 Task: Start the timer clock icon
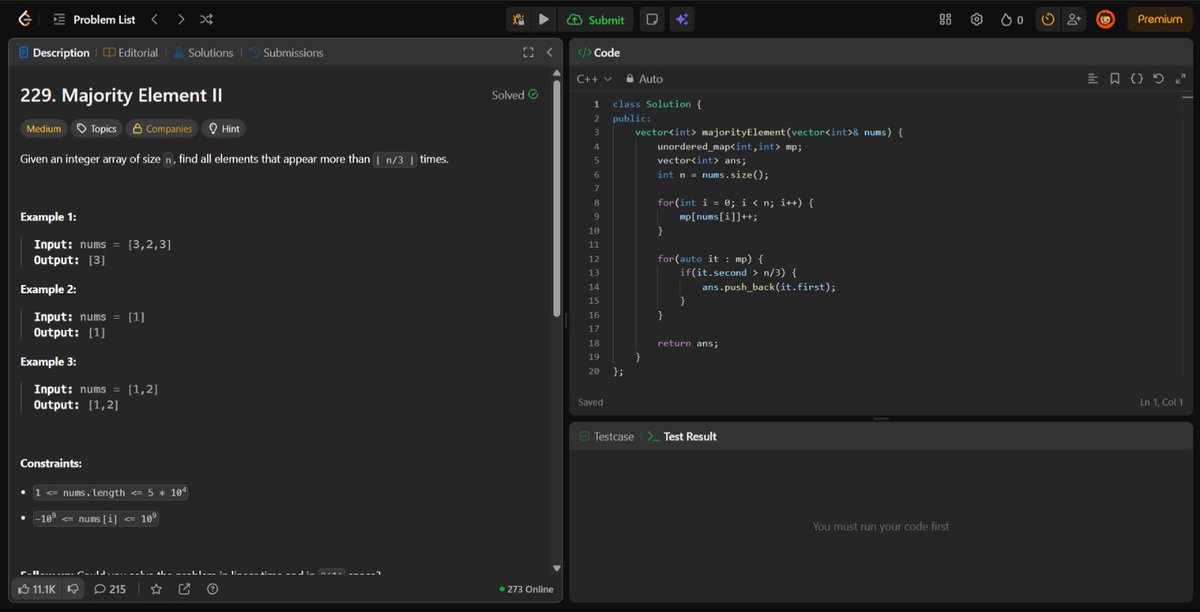(x=1048, y=19)
